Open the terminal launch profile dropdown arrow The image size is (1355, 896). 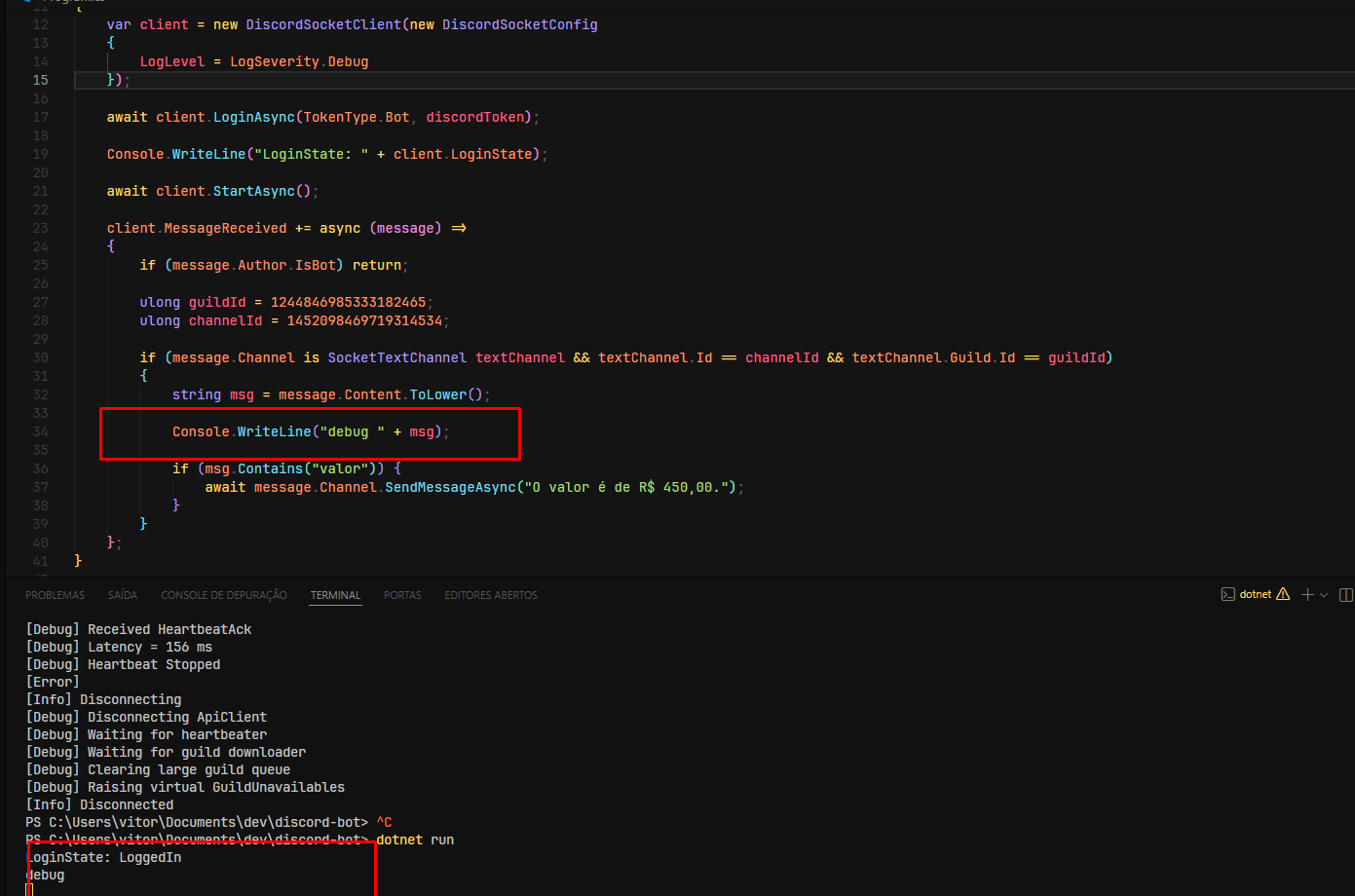1324,595
